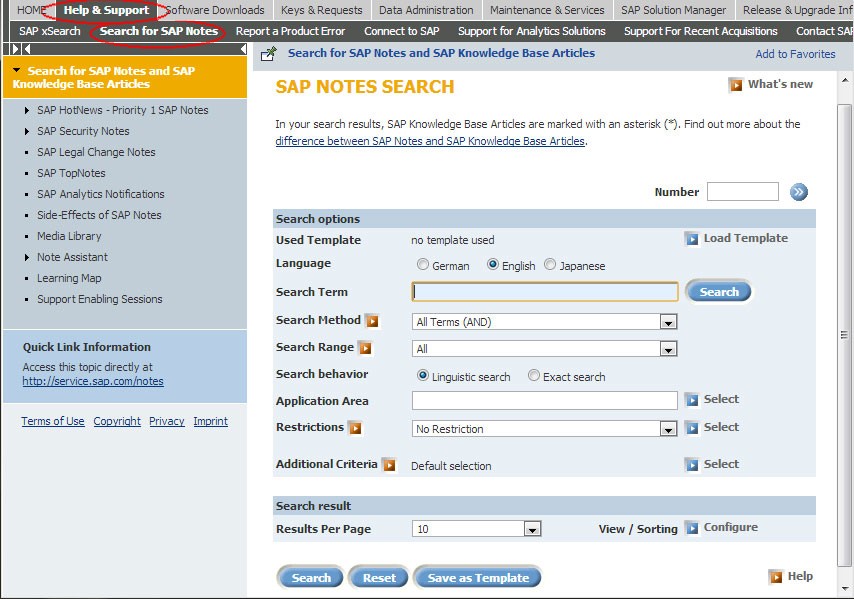
Task: Click the scrollbar up arrow
Action: pyautogui.click(x=844, y=81)
